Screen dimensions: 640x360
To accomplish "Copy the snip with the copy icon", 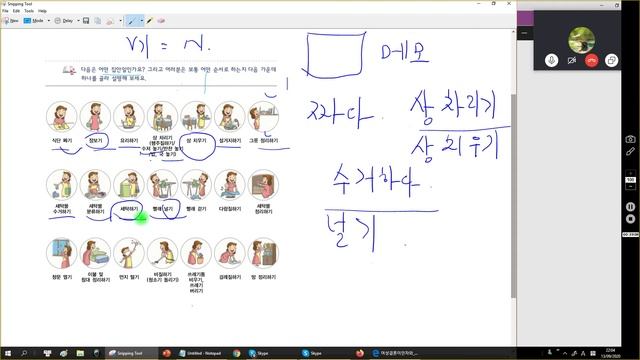I will click(98, 20).
